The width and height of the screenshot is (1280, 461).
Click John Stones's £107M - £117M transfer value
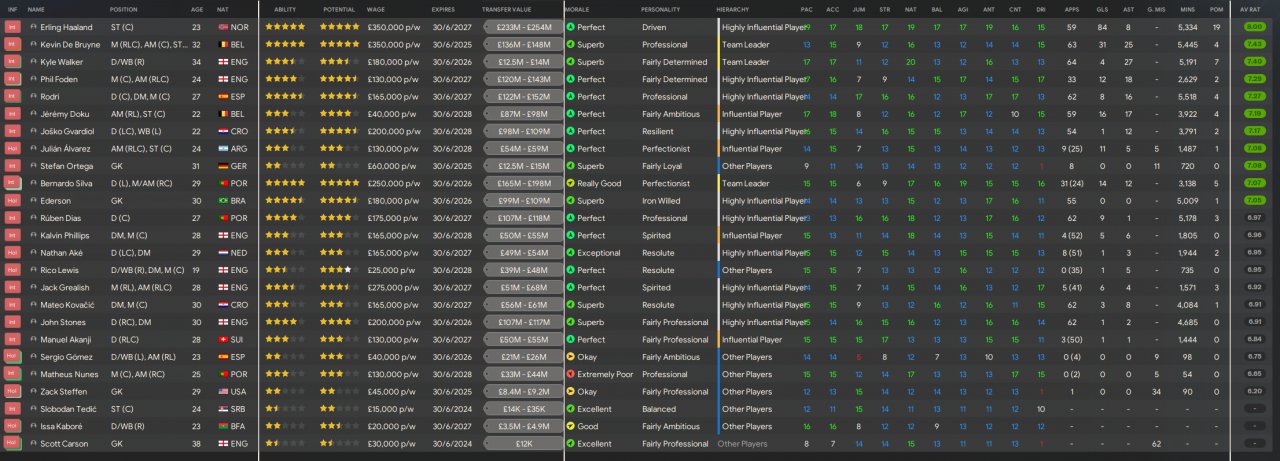[523, 323]
